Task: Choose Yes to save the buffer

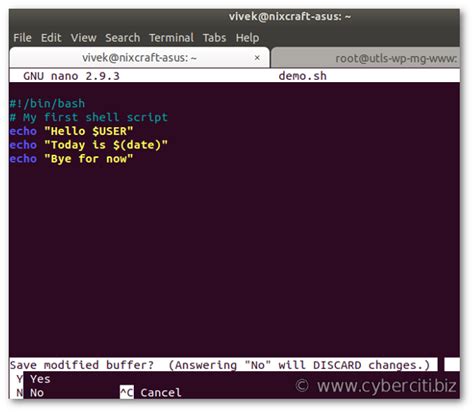Action: 40,379
